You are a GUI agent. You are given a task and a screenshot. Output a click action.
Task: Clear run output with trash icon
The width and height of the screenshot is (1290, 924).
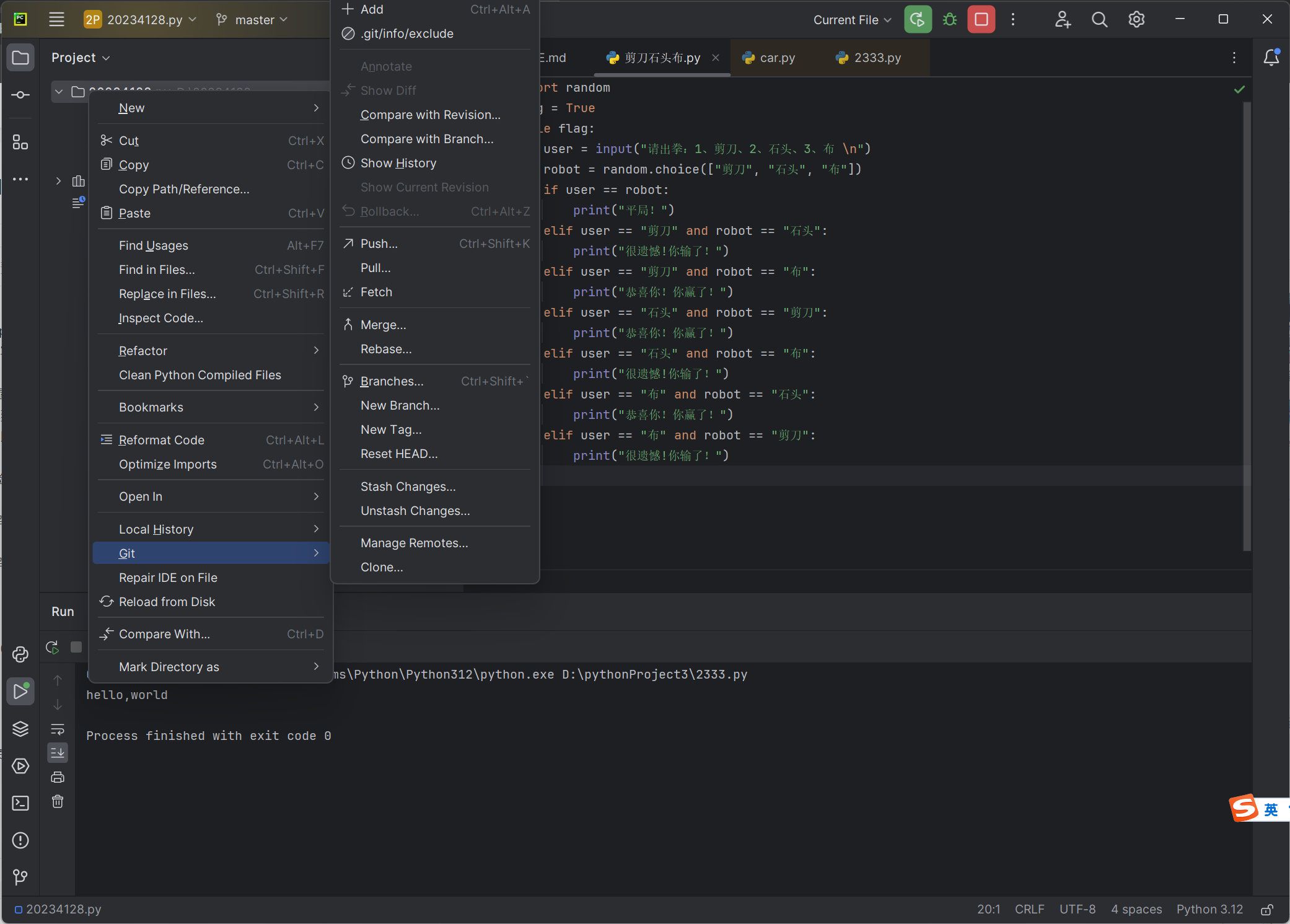tap(58, 802)
